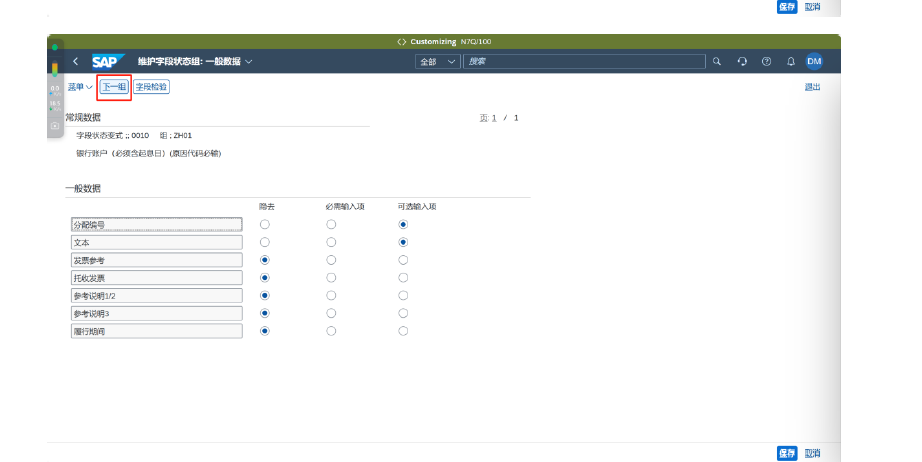922x462 pixels.
Task: Click the back arrow beside SAP logo
Action: [x=75, y=62]
